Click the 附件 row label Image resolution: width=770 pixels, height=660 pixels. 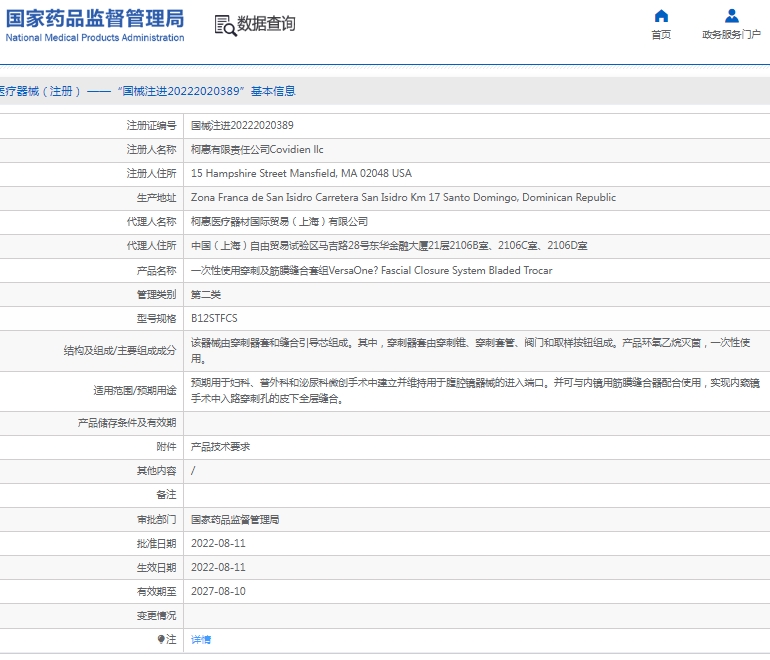[x=166, y=446]
